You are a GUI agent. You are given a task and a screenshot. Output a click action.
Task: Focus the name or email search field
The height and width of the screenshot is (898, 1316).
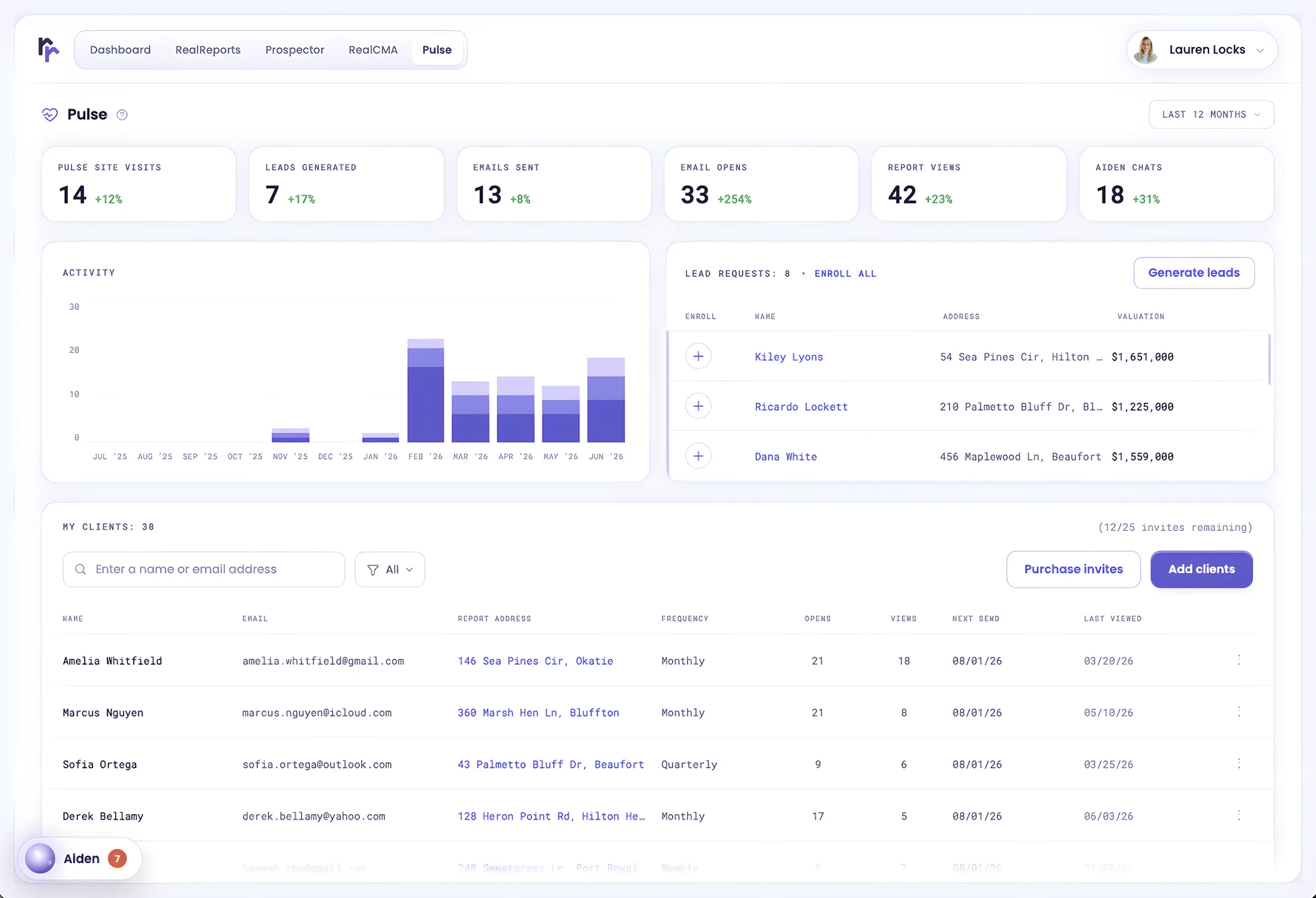[203, 569]
